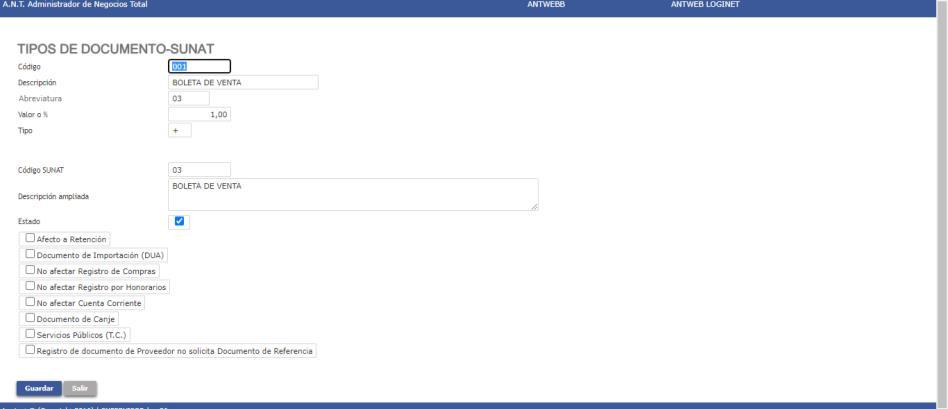This screenshot has height=409, width=948.
Task: Select Servicios Públicos (T.C.) checkbox
Action: (30, 334)
